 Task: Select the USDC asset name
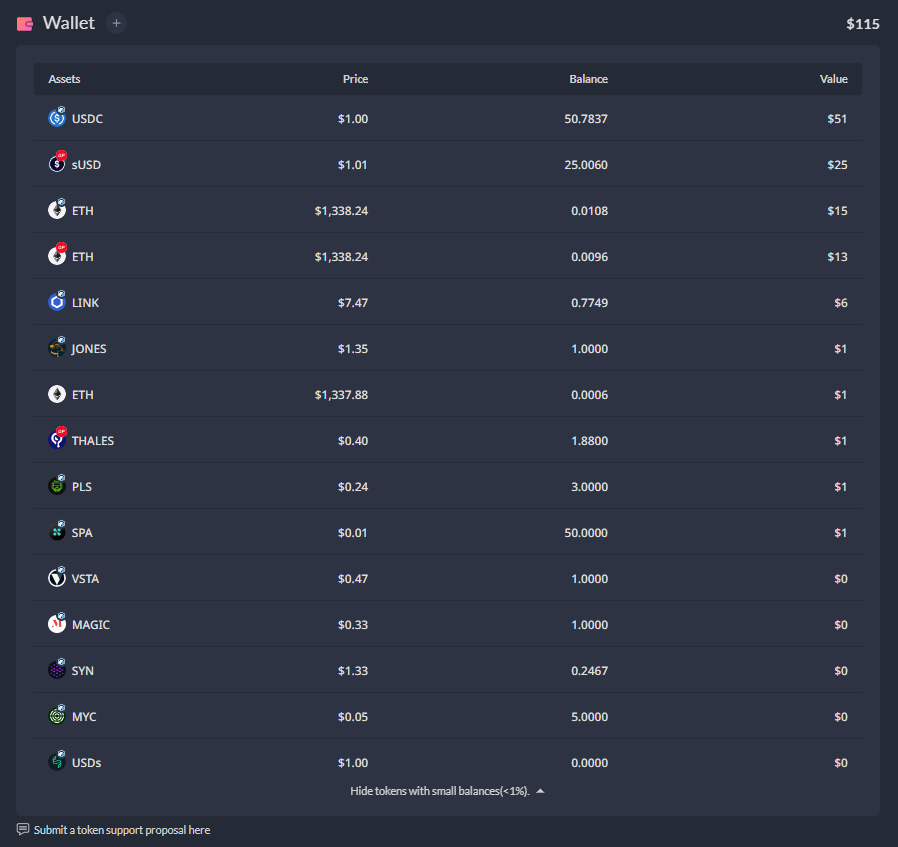[x=87, y=119]
